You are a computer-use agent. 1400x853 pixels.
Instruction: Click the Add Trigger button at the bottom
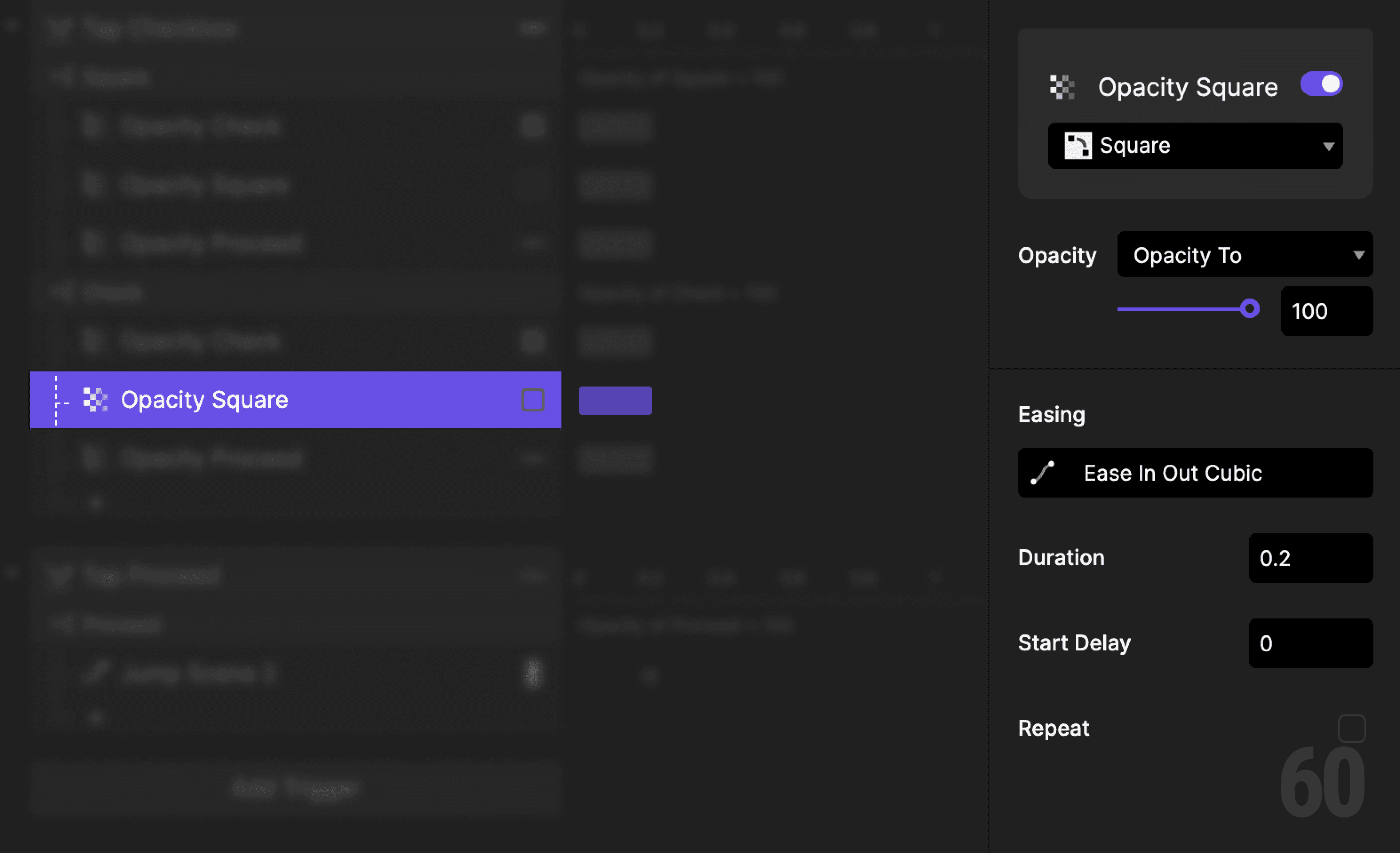click(295, 788)
